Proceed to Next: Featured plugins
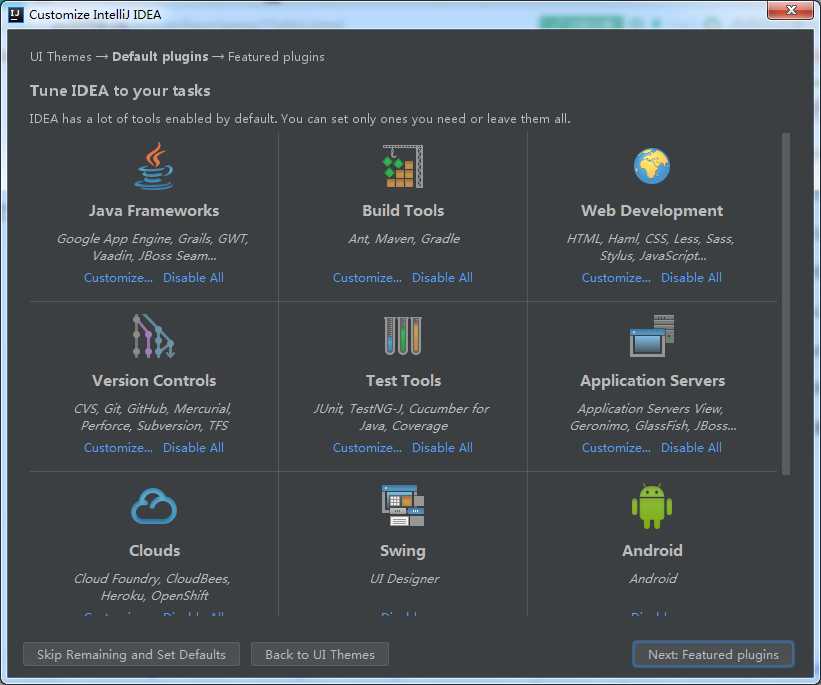 713,655
